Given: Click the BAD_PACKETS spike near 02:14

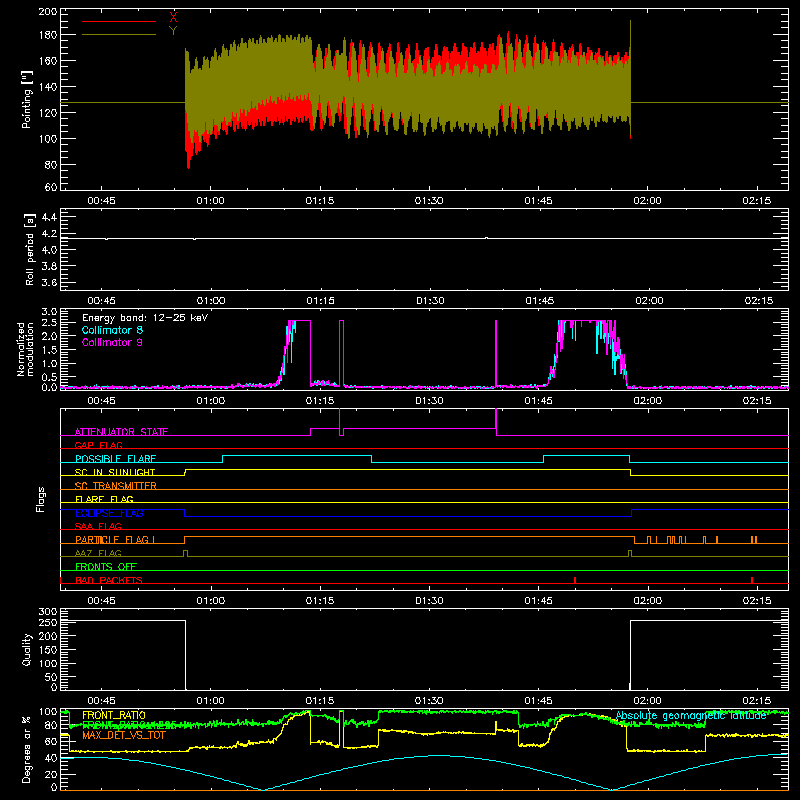Looking at the screenshot, I should tap(752, 580).
